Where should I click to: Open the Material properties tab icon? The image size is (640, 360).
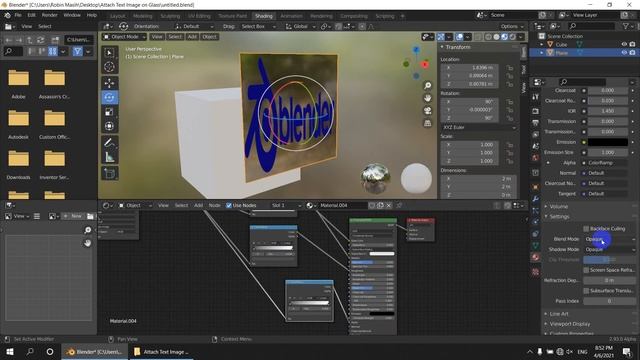click(536, 257)
